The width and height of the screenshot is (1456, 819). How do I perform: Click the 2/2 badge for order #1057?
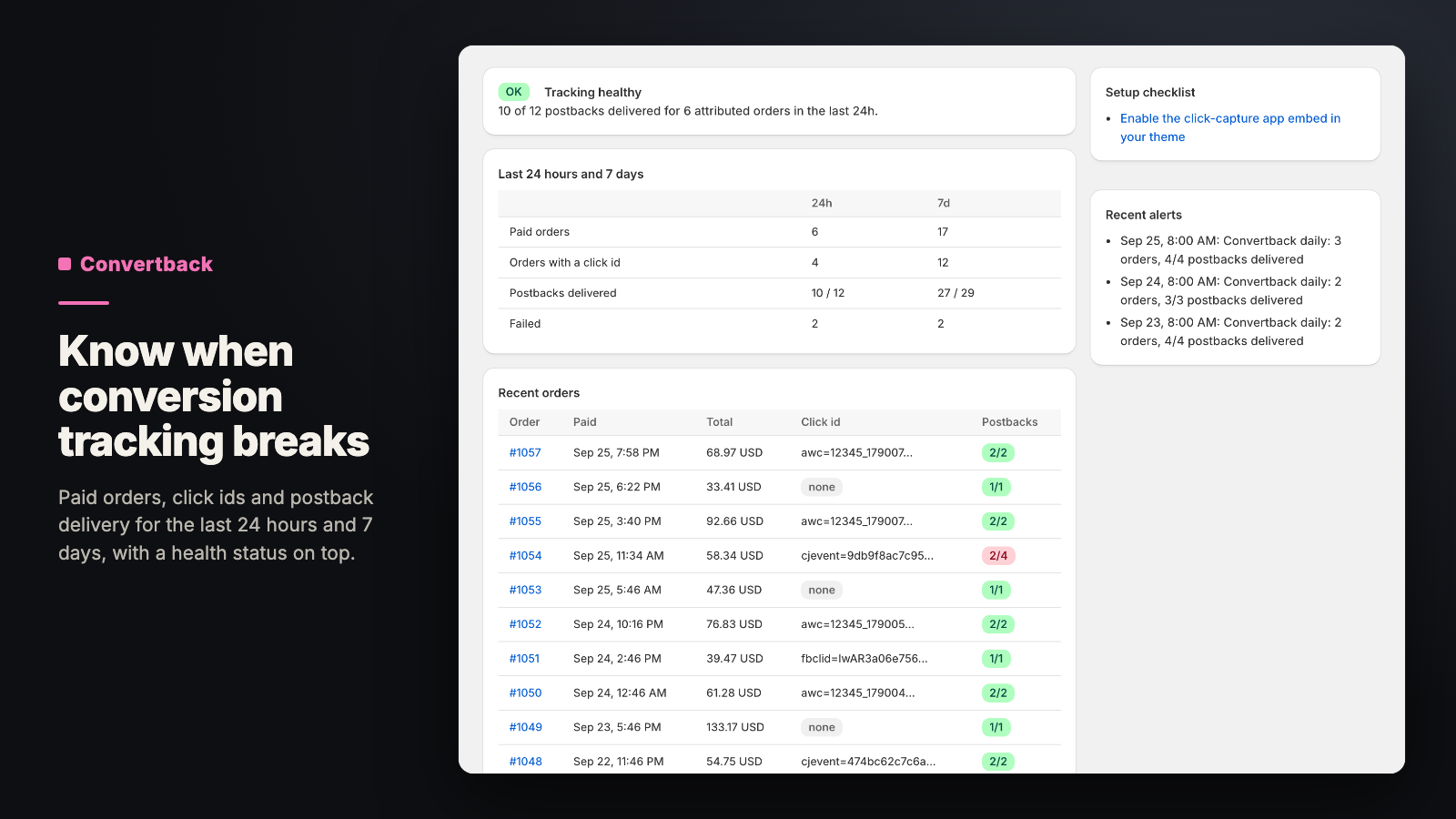(998, 452)
